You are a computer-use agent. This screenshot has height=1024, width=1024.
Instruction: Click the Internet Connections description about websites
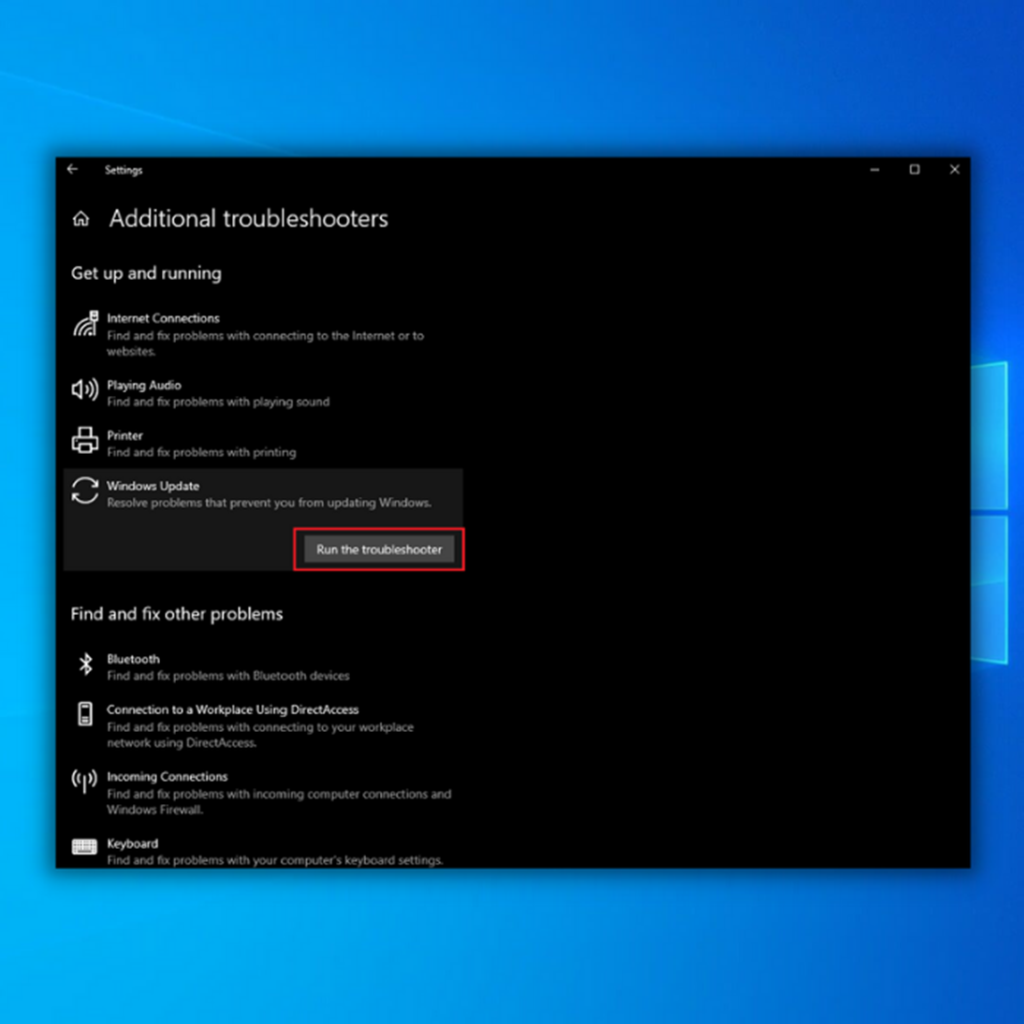pos(265,344)
